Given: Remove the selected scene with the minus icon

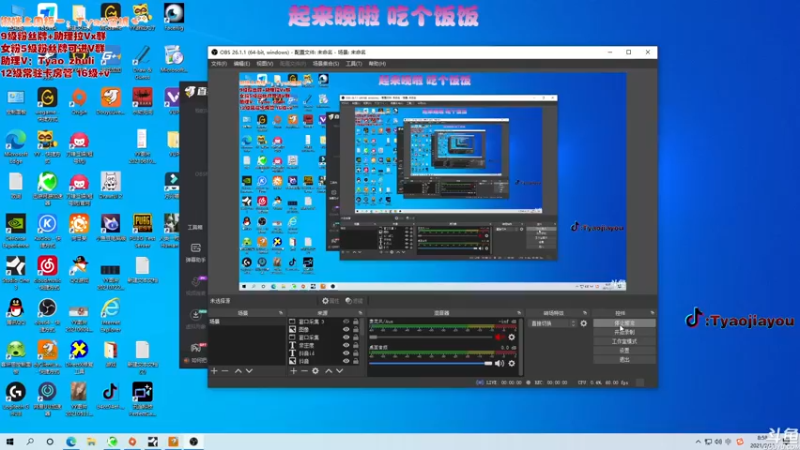Looking at the screenshot, I should point(225,371).
